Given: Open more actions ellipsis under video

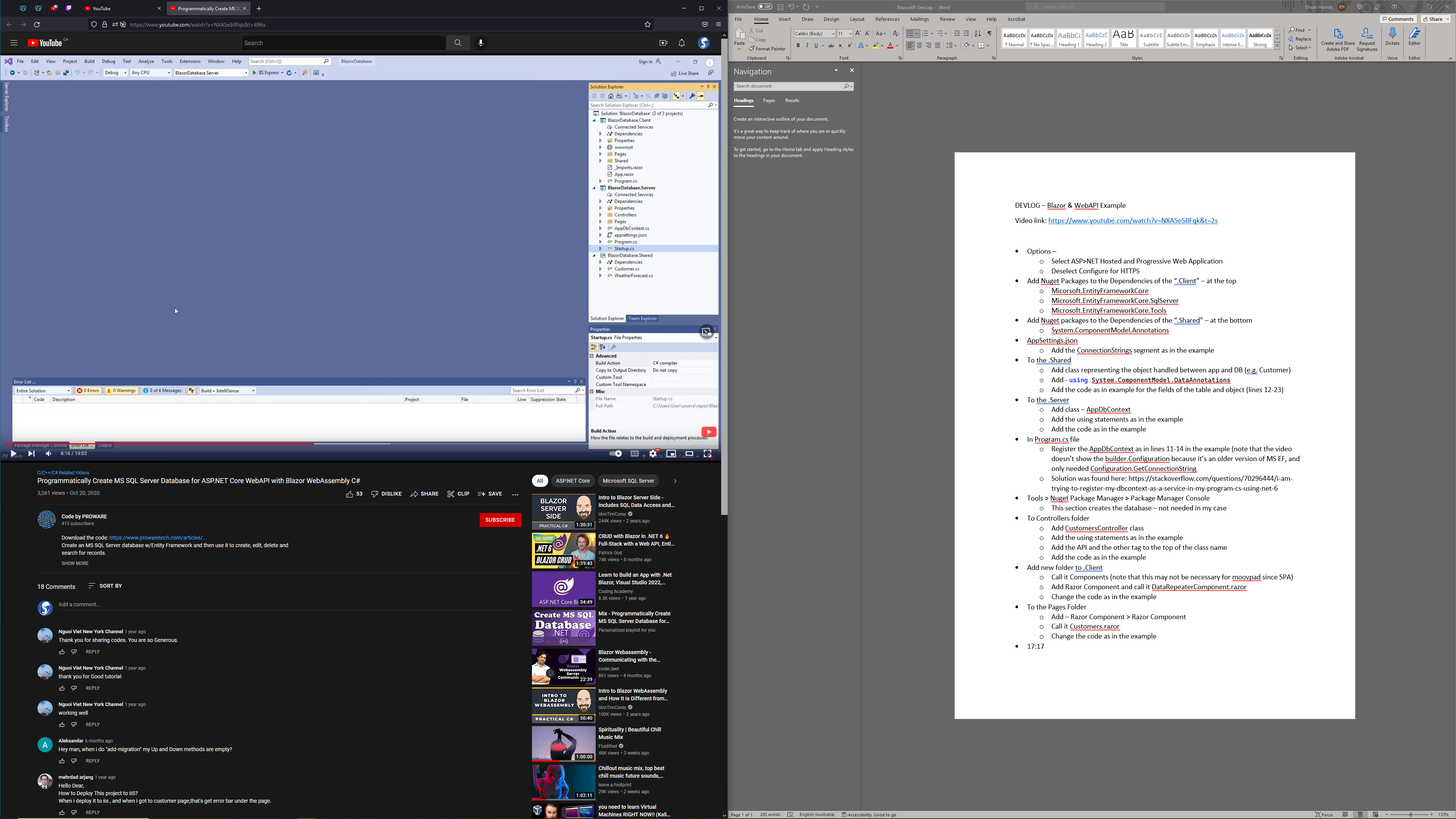Looking at the screenshot, I should click(515, 494).
